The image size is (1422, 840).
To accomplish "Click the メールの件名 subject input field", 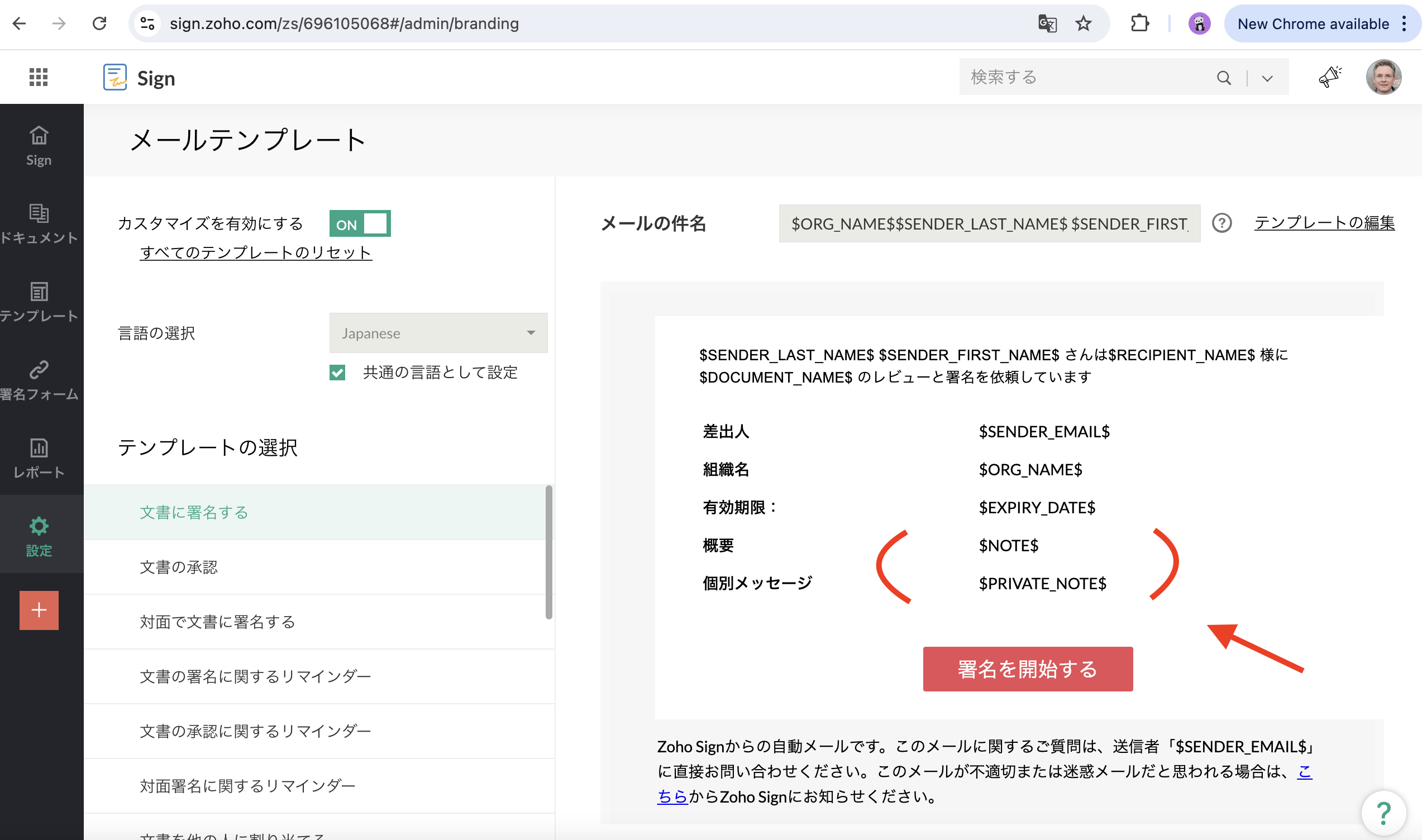I will pos(989,223).
